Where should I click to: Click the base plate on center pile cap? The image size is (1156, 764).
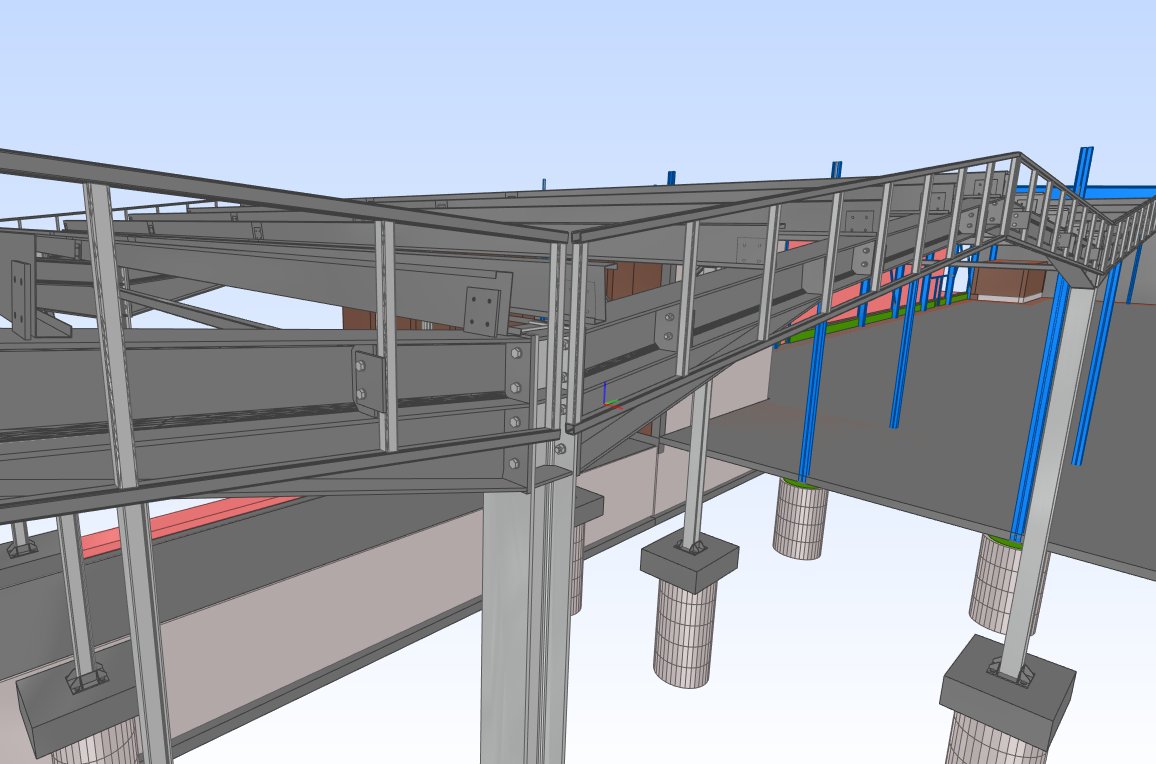pyautogui.click(x=690, y=546)
